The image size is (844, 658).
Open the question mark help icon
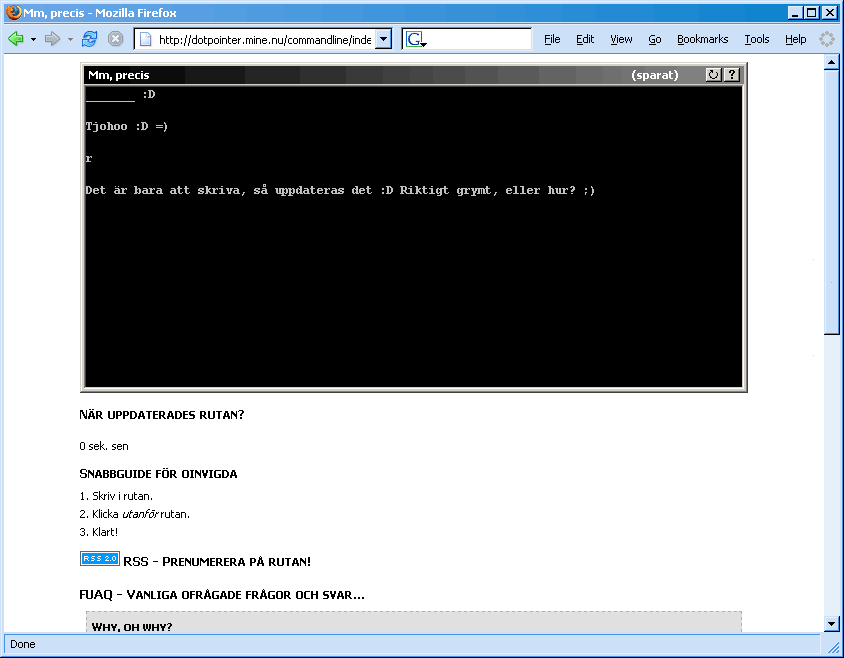click(x=731, y=75)
